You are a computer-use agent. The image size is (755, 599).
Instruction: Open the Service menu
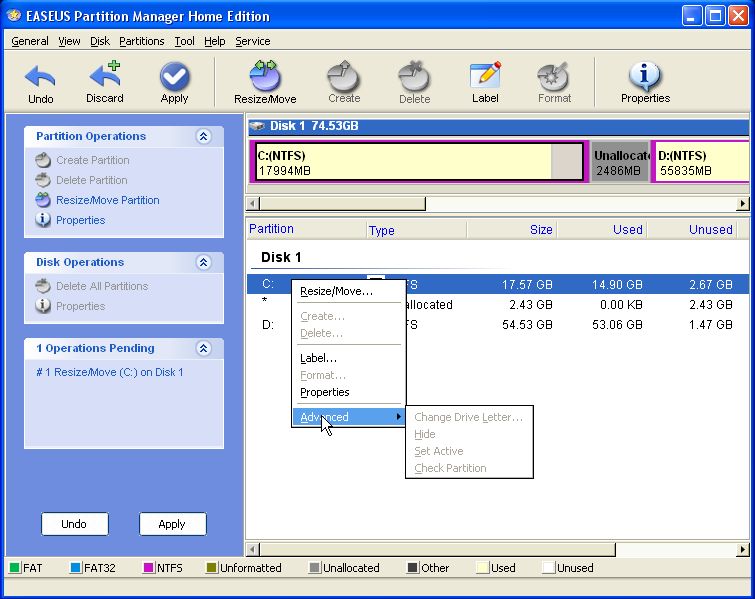pyautogui.click(x=253, y=41)
